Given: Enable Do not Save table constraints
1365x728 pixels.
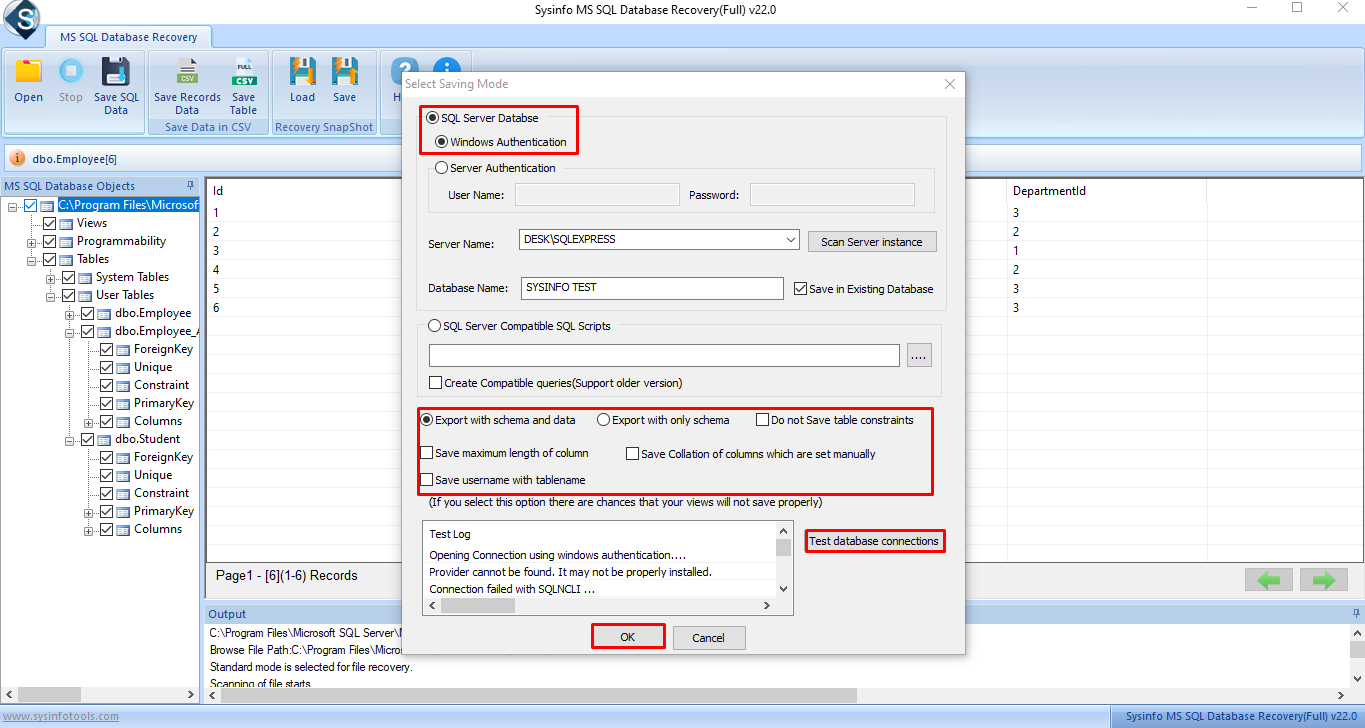Looking at the screenshot, I should coord(762,420).
